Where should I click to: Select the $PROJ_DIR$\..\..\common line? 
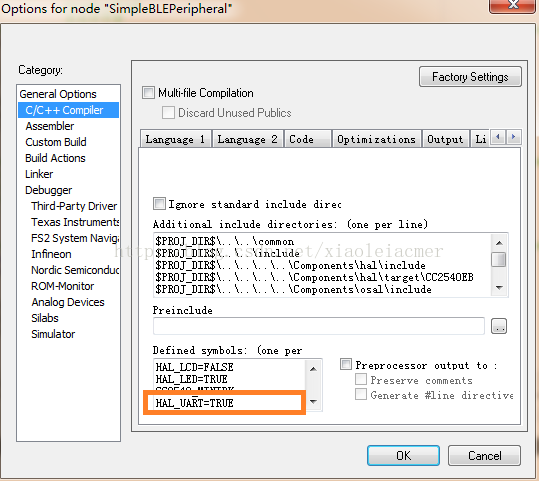[x=224, y=241]
